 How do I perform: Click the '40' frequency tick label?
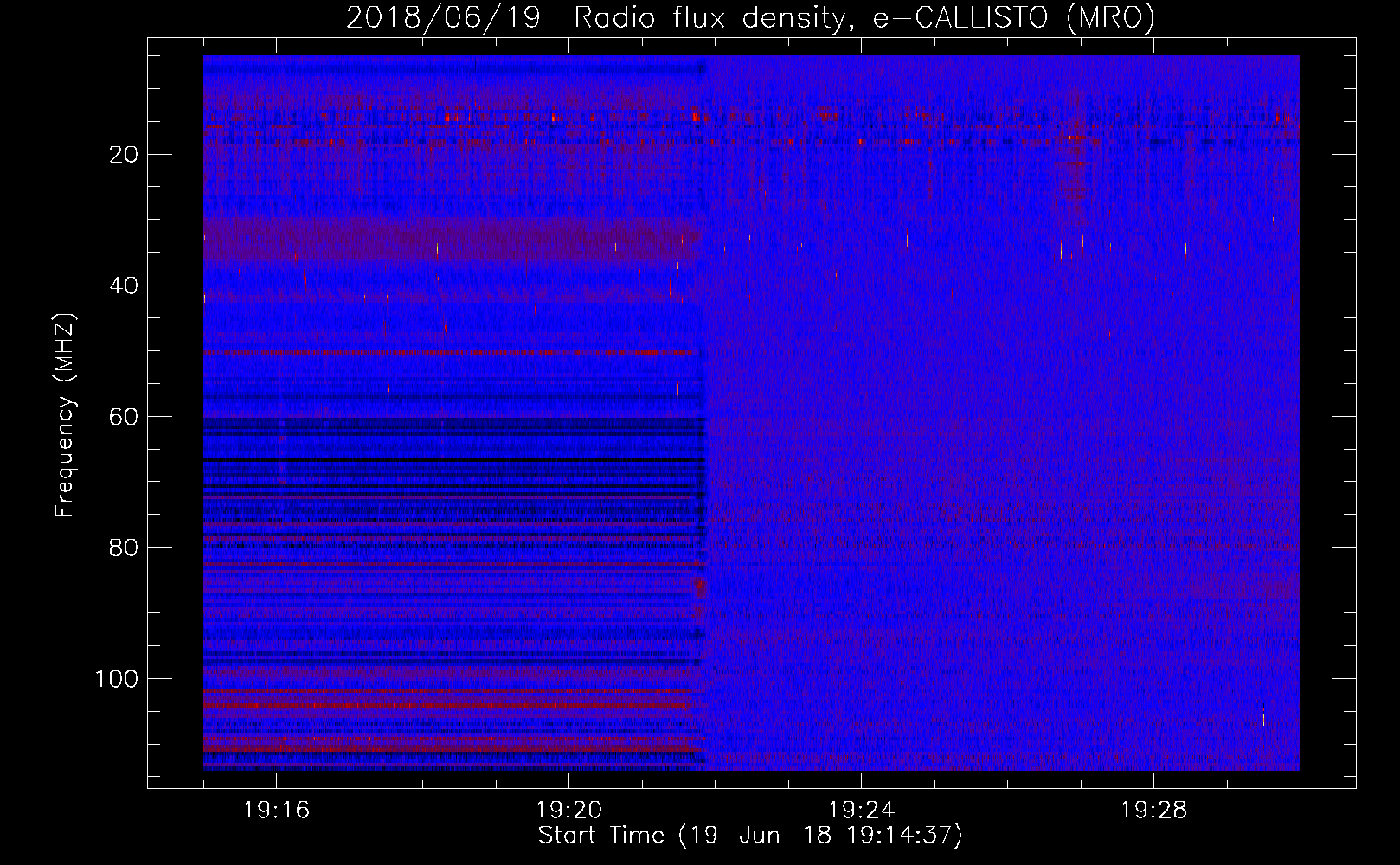(125, 285)
